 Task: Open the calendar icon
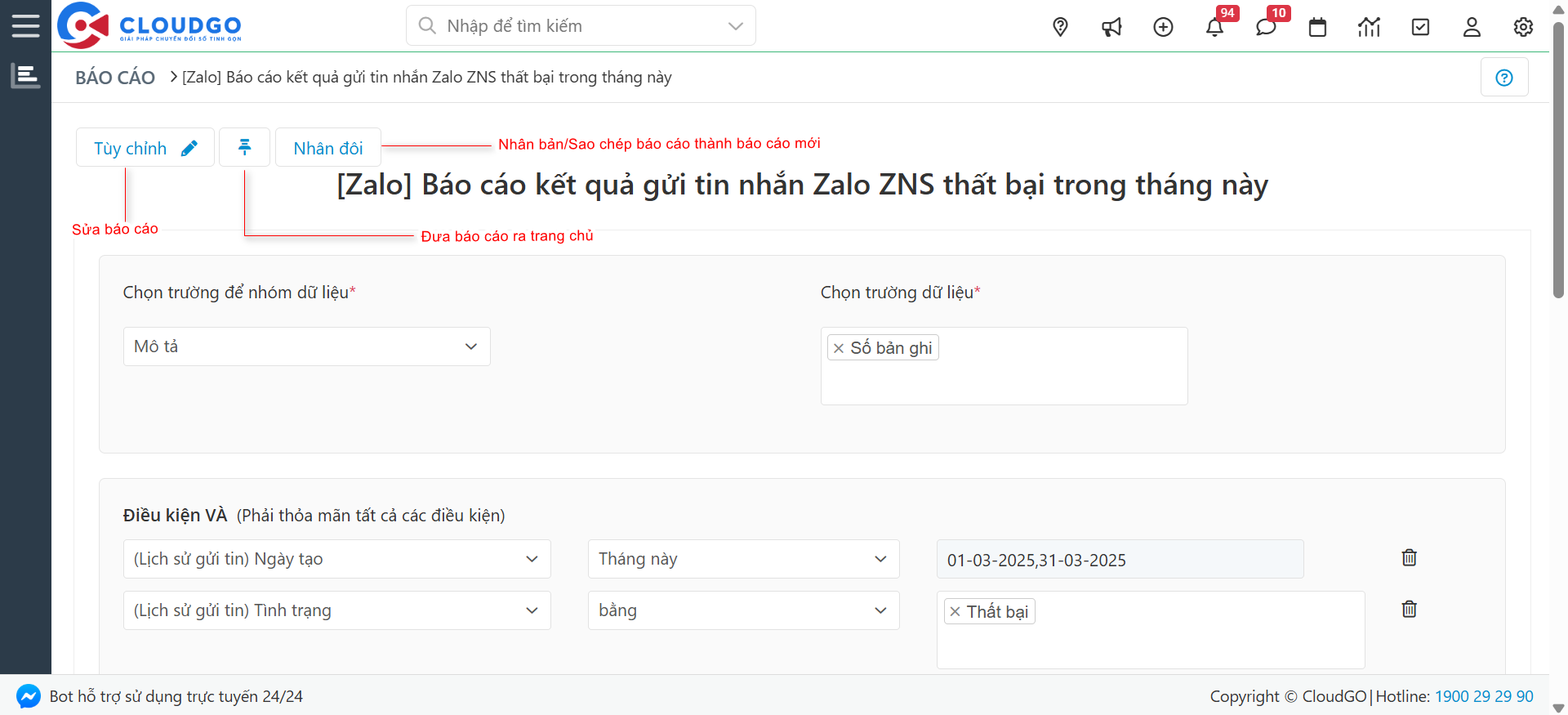[1317, 27]
